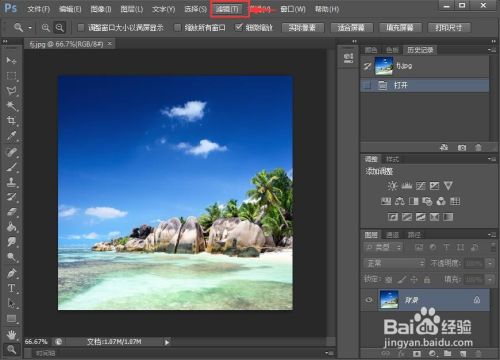500x360 pixels.
Task: Click the zoom out icon in options bar
Action: pyautogui.click(x=60, y=28)
